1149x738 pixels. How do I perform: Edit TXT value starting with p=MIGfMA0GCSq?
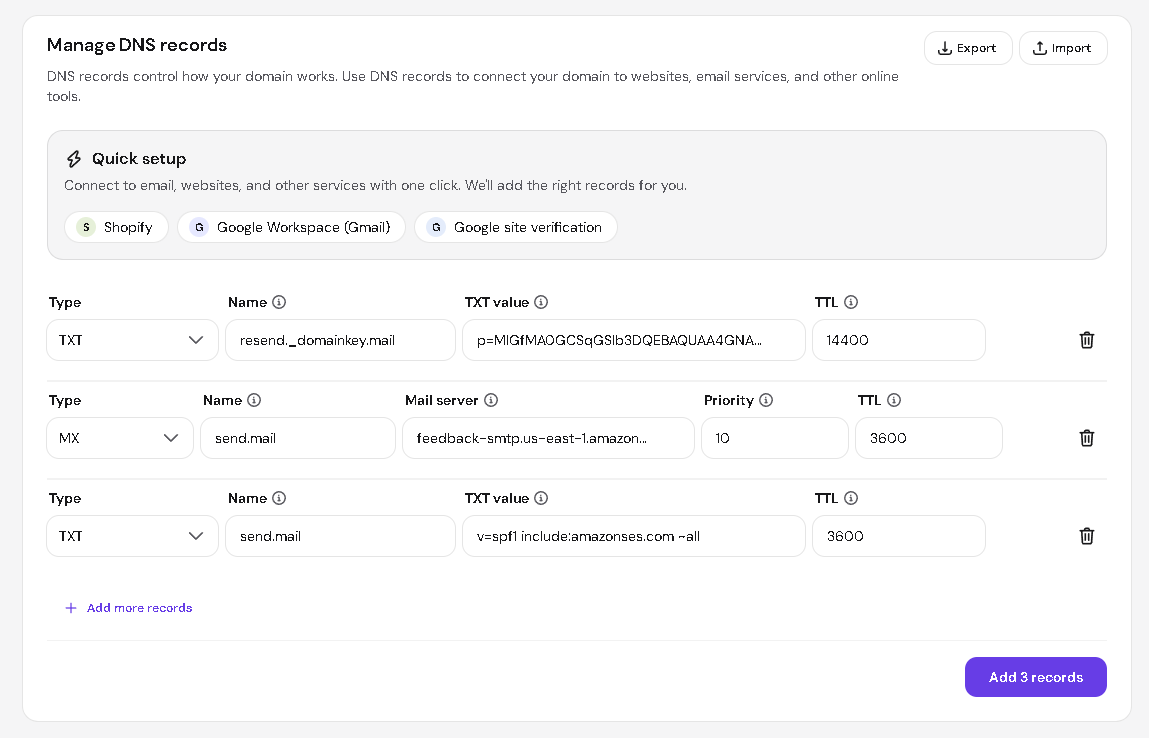coord(634,340)
